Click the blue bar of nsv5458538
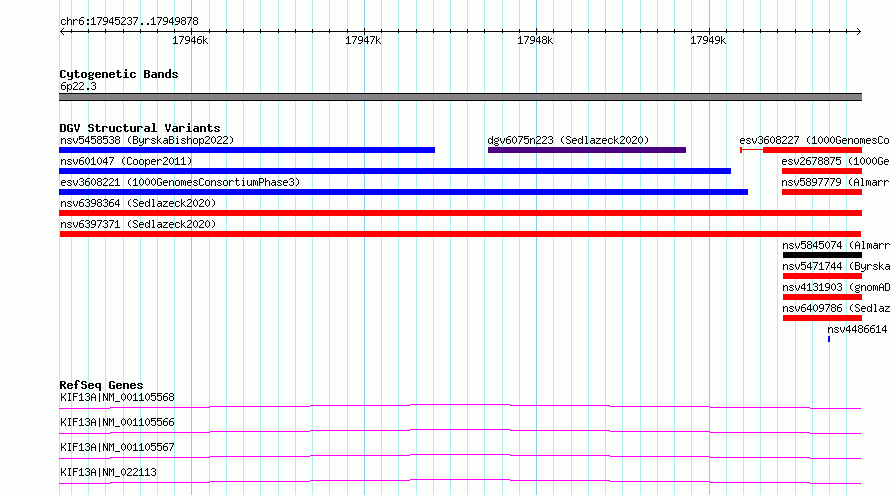Screen dimensions: 890x495 (247, 150)
